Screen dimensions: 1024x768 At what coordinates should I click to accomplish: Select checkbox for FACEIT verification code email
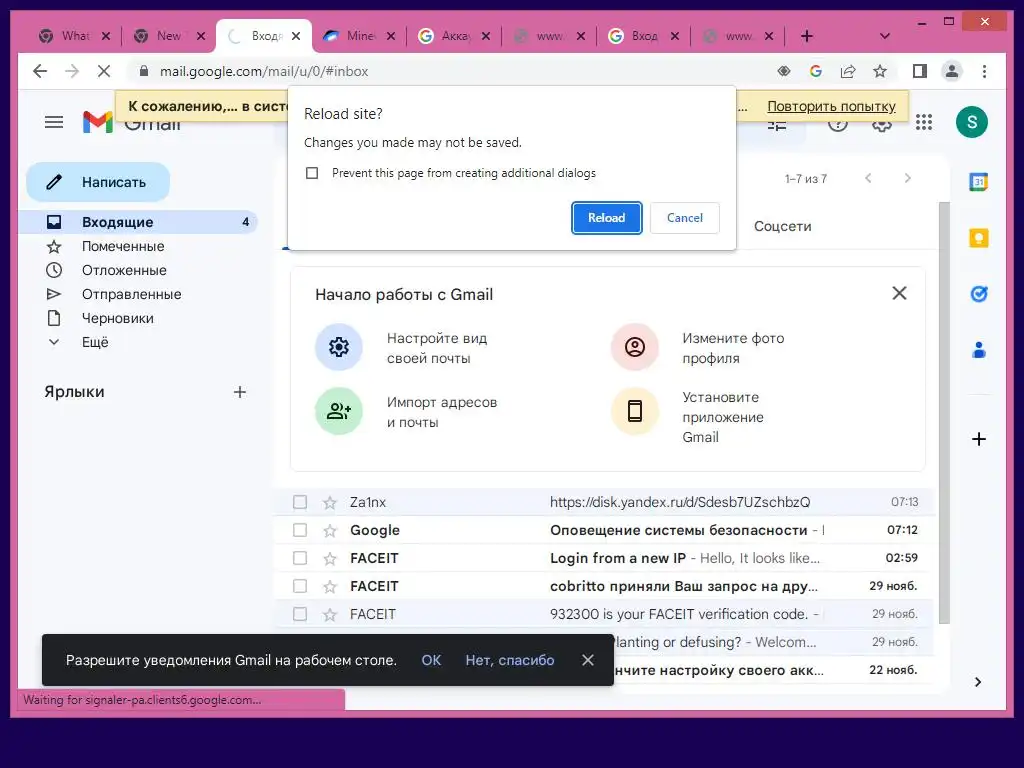300,615
